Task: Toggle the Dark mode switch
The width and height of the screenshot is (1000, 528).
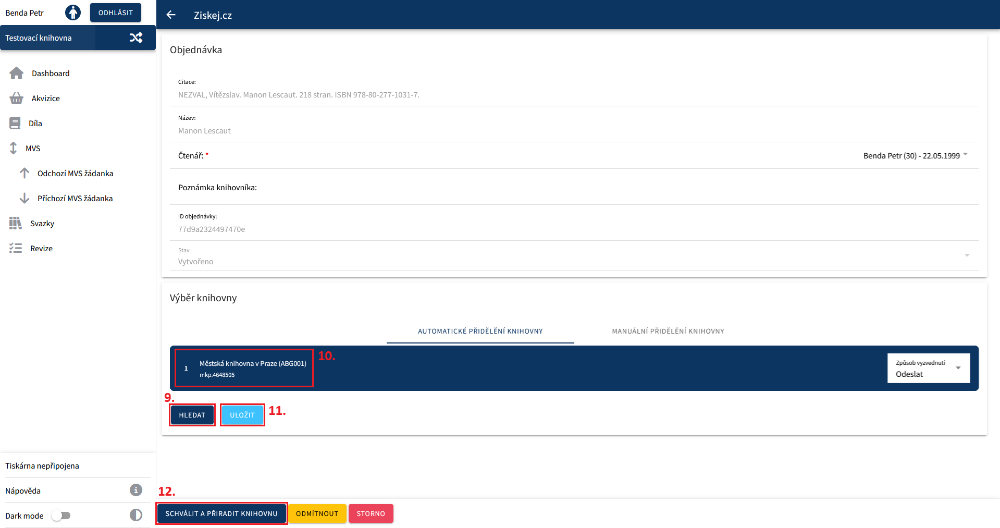Action: (62, 515)
